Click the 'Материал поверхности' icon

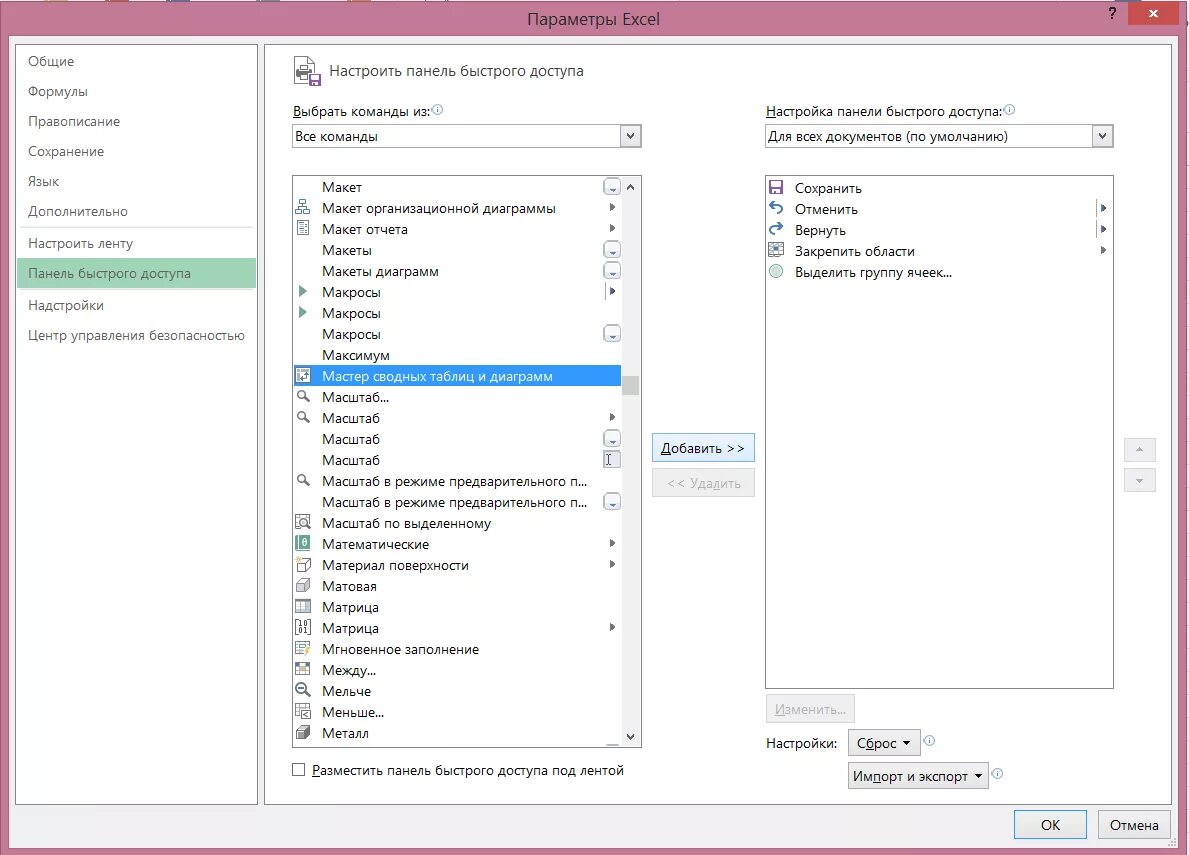(303, 565)
